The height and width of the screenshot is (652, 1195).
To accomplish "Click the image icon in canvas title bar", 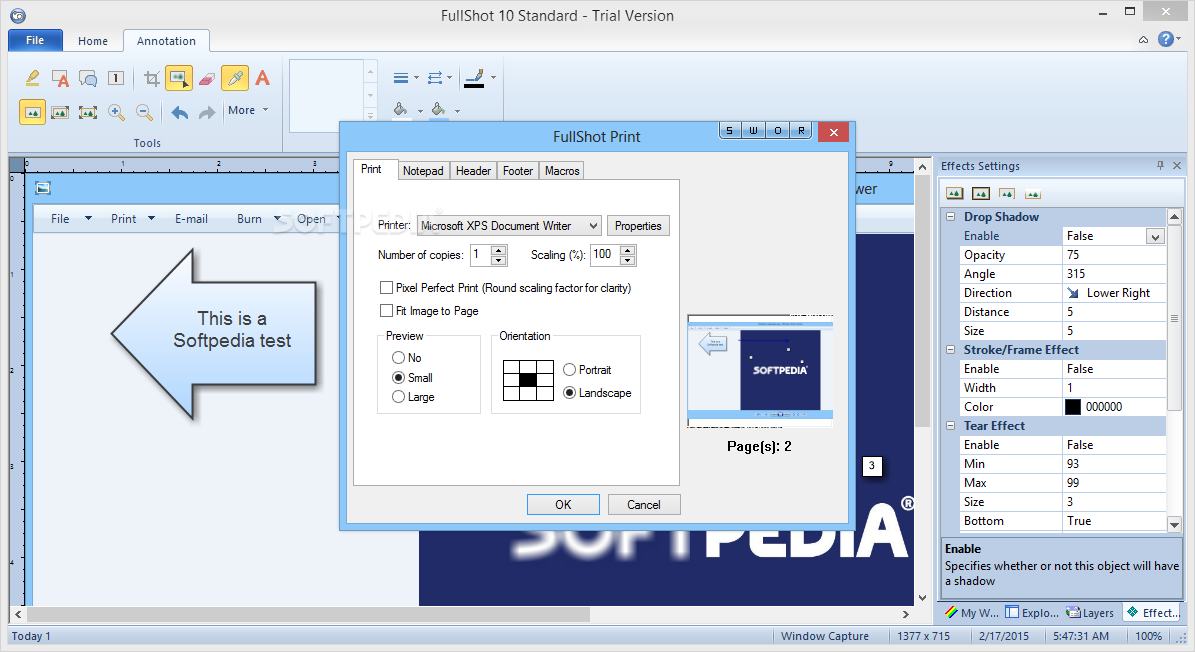I will coord(43,188).
